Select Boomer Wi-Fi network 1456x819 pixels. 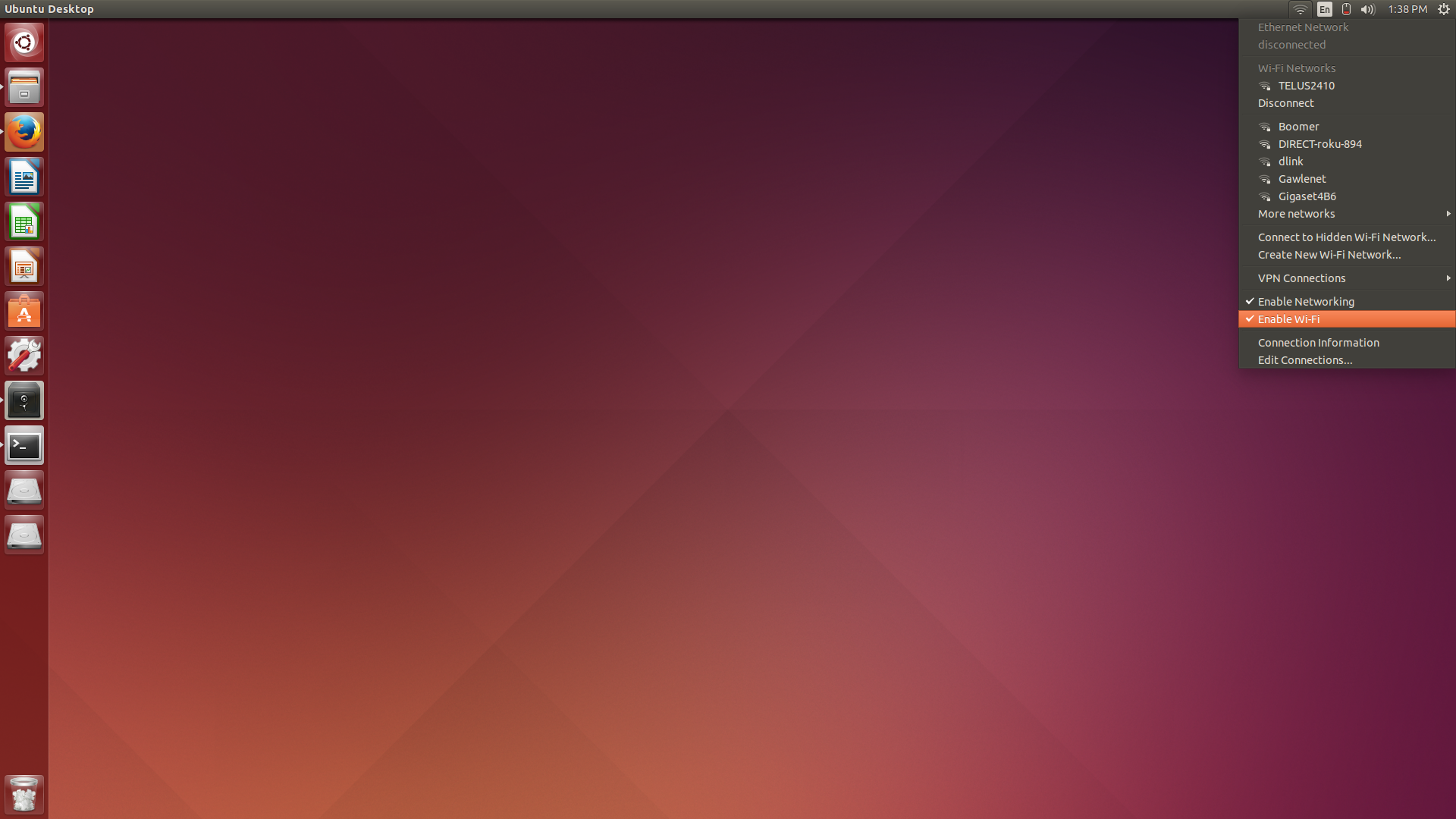1298,126
